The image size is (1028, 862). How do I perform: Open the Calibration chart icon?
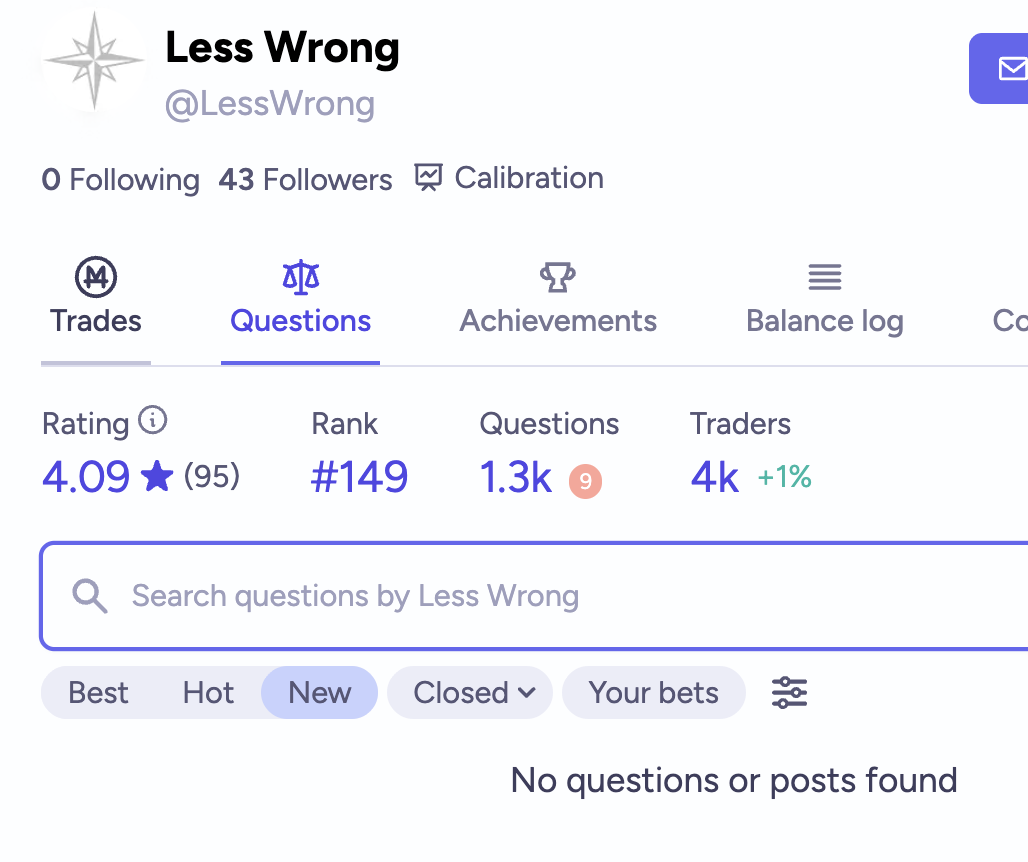pos(428,178)
